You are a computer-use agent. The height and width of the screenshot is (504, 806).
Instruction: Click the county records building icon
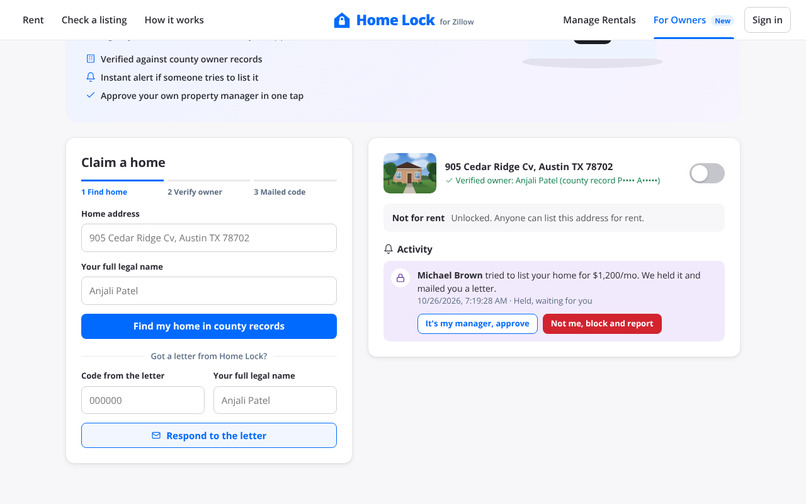point(90,59)
